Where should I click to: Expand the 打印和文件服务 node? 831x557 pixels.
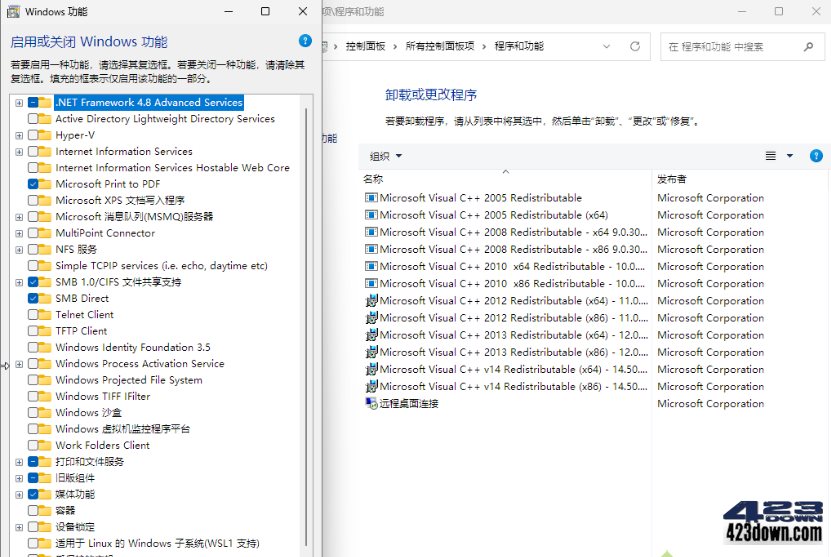[x=19, y=462]
